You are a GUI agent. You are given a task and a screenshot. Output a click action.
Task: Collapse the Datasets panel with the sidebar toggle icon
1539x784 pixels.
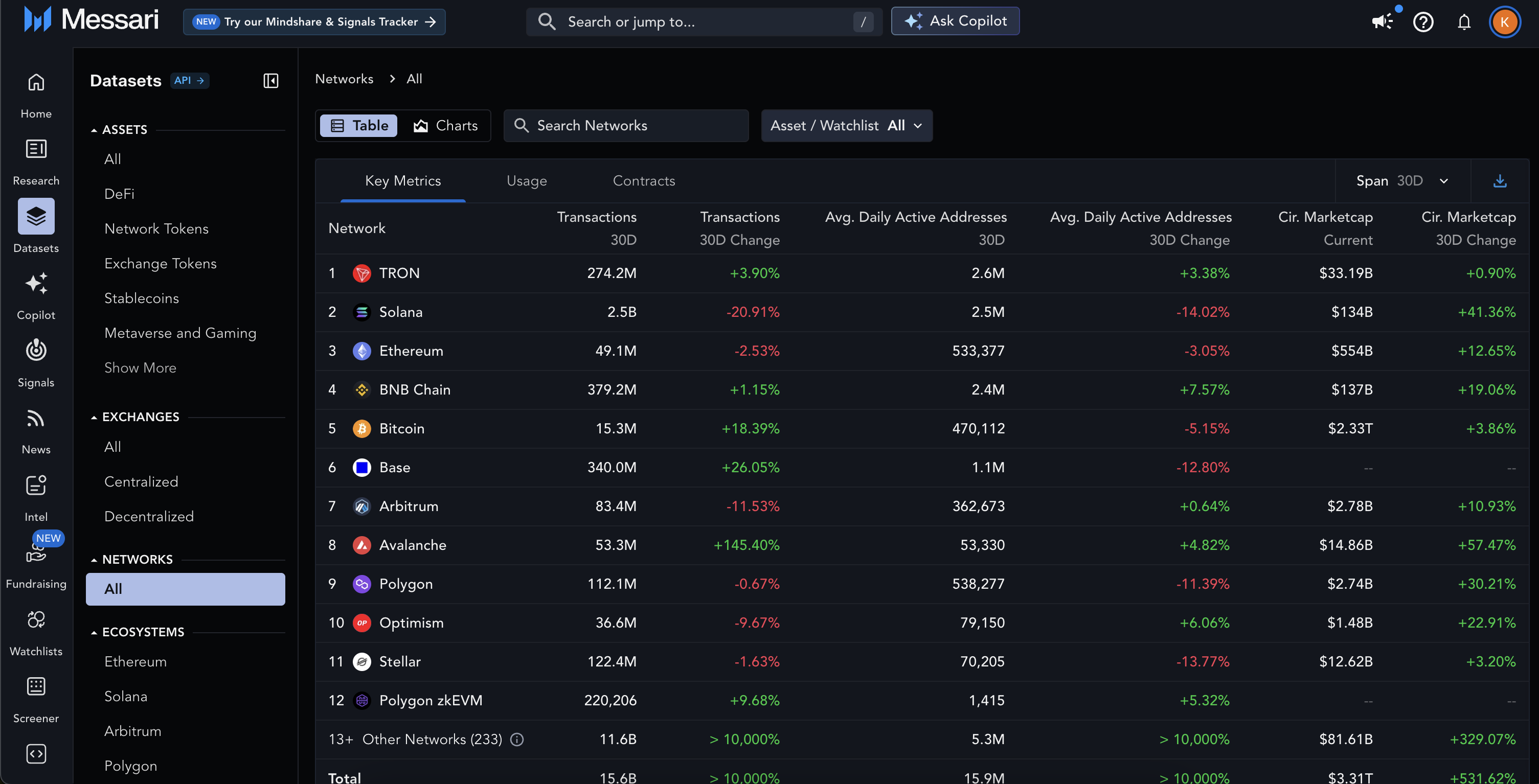(270, 81)
